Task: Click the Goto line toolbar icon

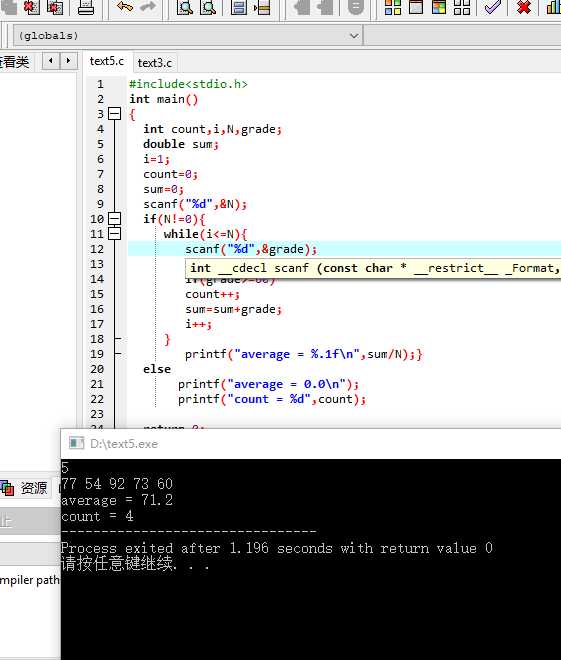Action: pos(262,7)
